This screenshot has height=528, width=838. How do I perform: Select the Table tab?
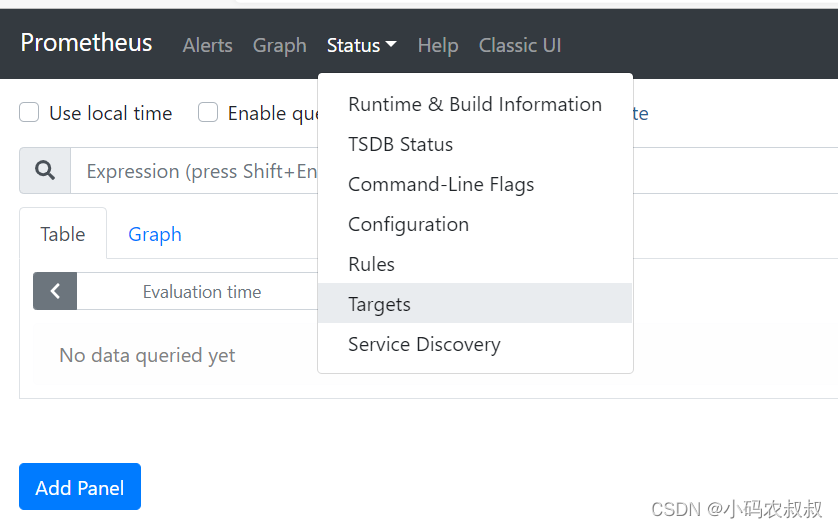(x=62, y=234)
